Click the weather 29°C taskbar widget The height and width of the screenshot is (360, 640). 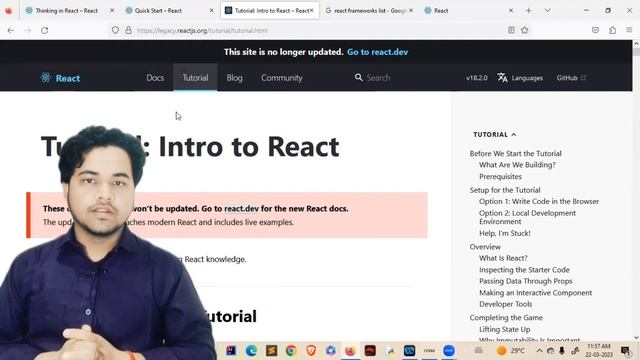pyautogui.click(x=511, y=351)
